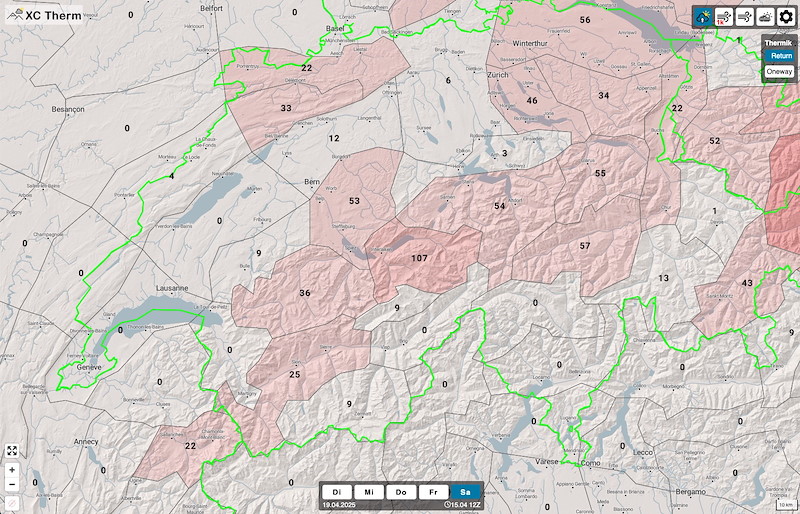This screenshot has height=514, width=800.
Task: Select the Di day tab
Action: 338,492
